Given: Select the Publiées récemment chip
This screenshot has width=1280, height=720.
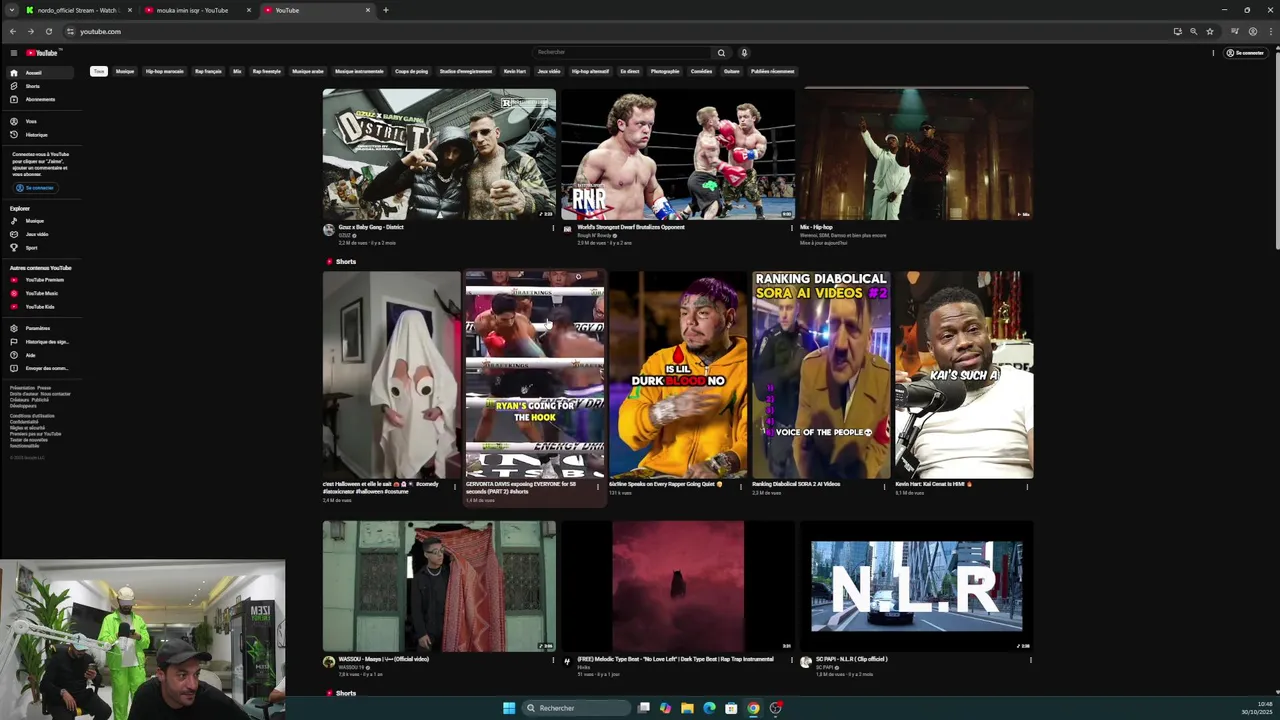Looking at the screenshot, I should pyautogui.click(x=773, y=71).
